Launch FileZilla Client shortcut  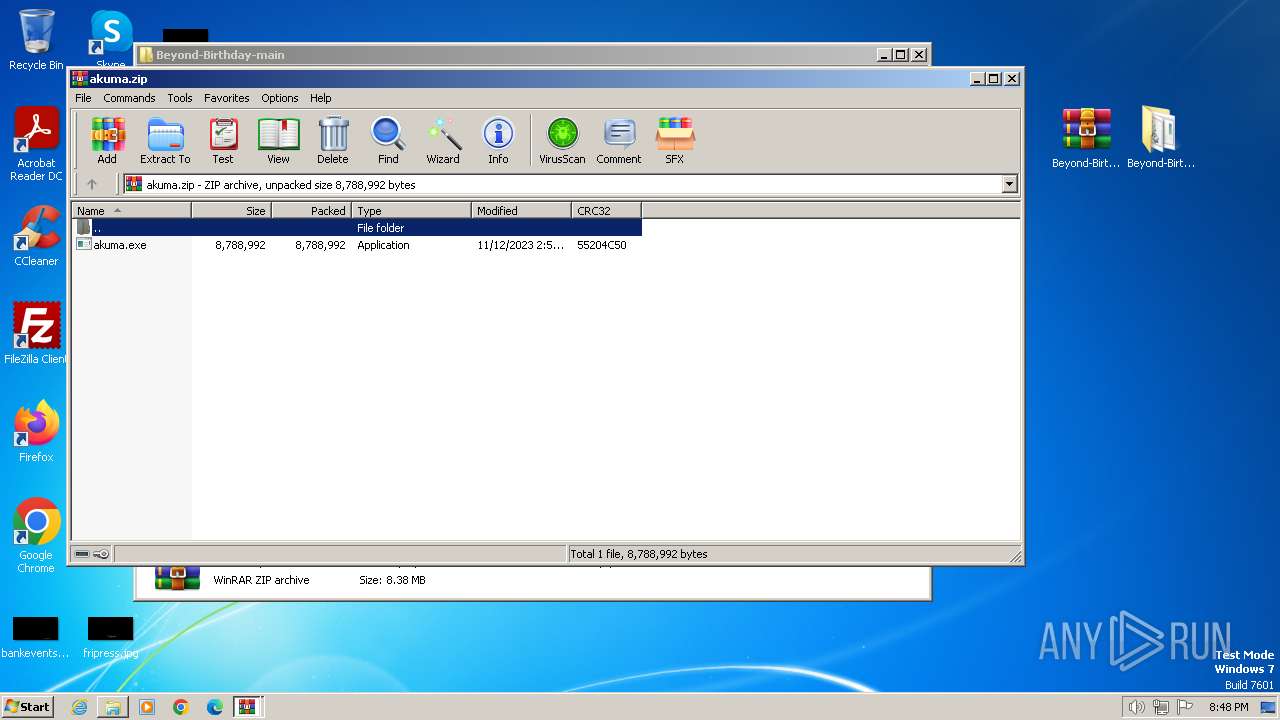click(x=36, y=333)
